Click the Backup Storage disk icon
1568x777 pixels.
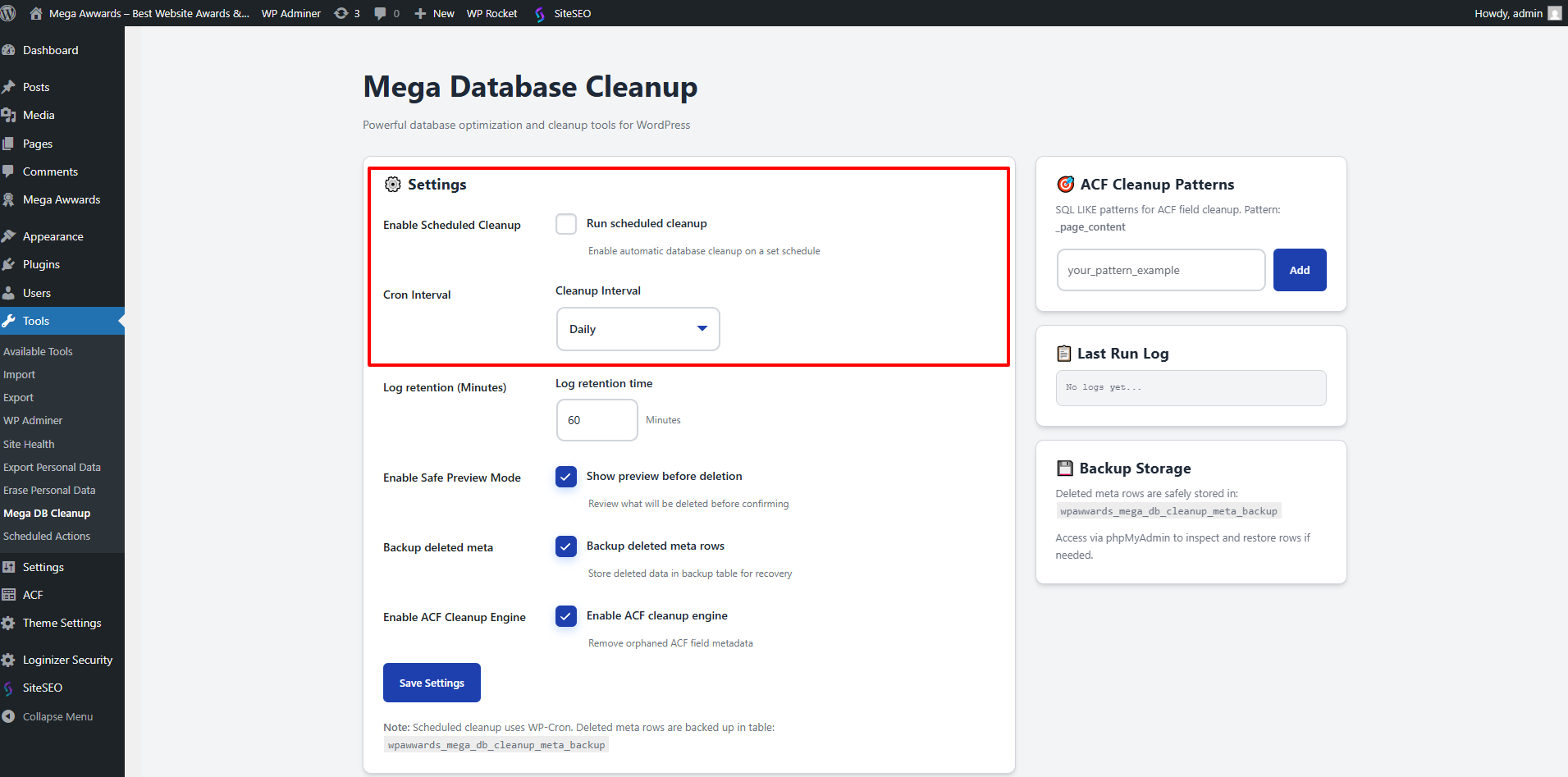pyautogui.click(x=1064, y=468)
